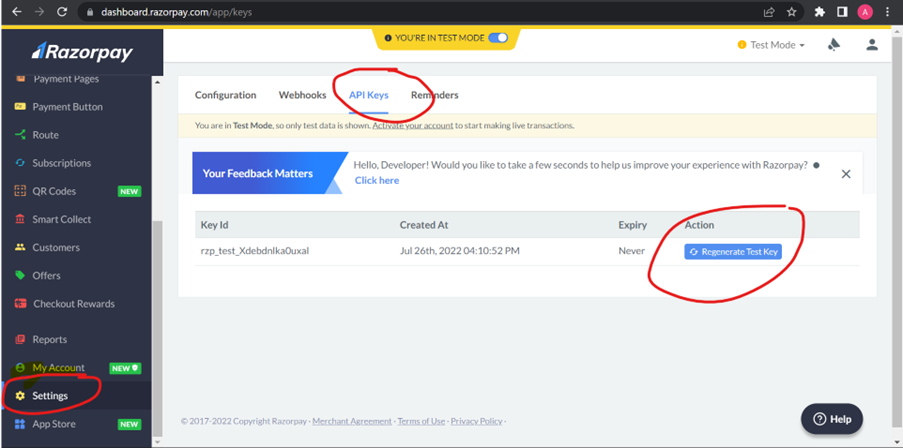Click the key id rzp_test_Xdebdnlka0uxal
The width and height of the screenshot is (903, 448).
255,251
